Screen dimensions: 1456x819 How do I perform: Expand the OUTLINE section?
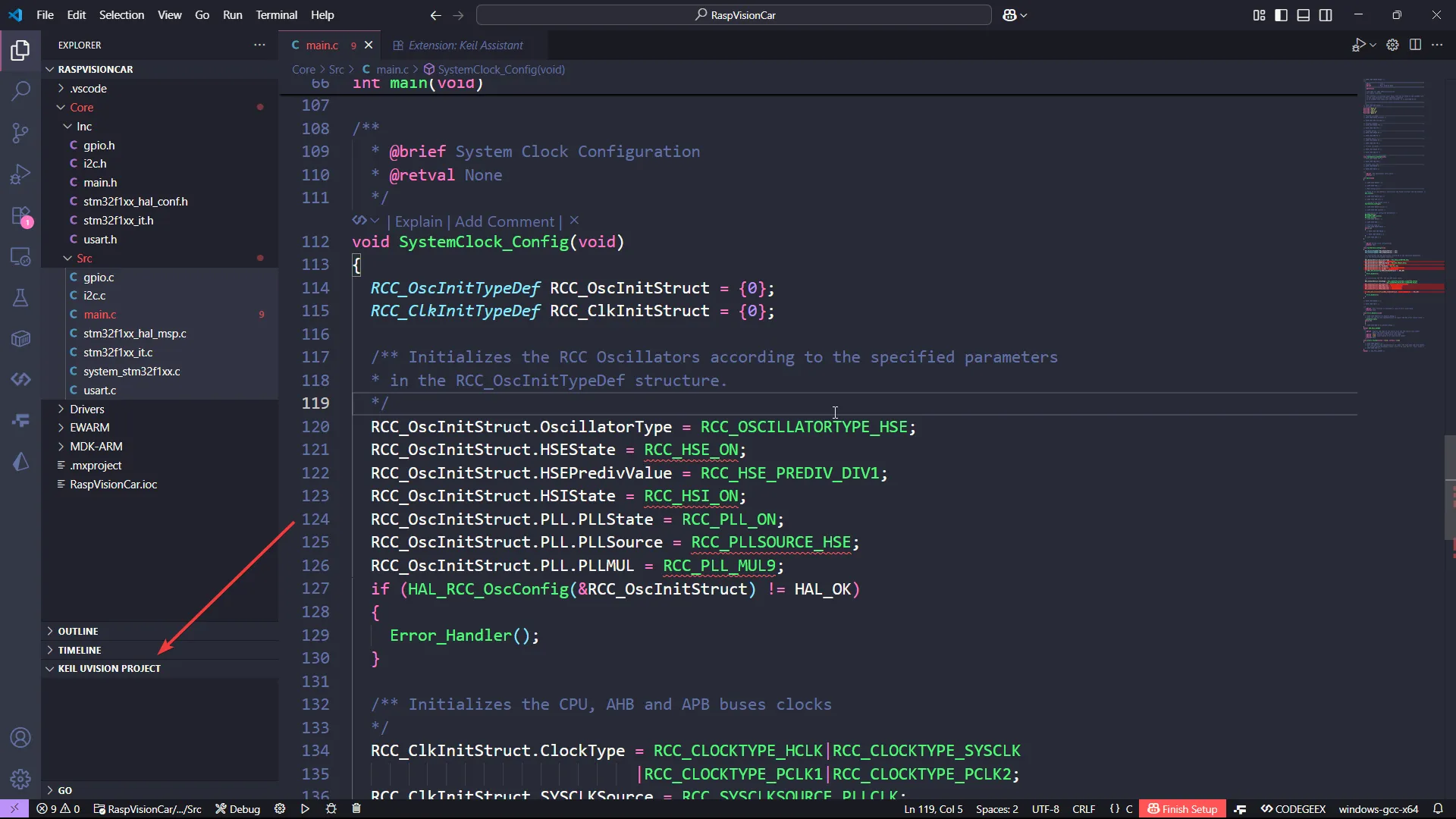click(x=78, y=631)
